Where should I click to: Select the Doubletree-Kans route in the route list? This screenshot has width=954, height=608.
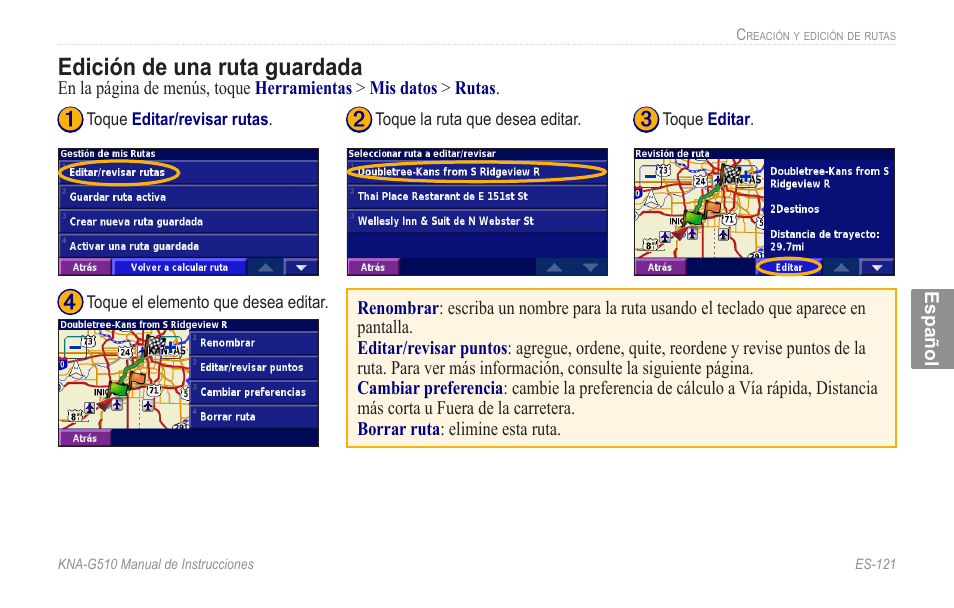tap(477, 172)
